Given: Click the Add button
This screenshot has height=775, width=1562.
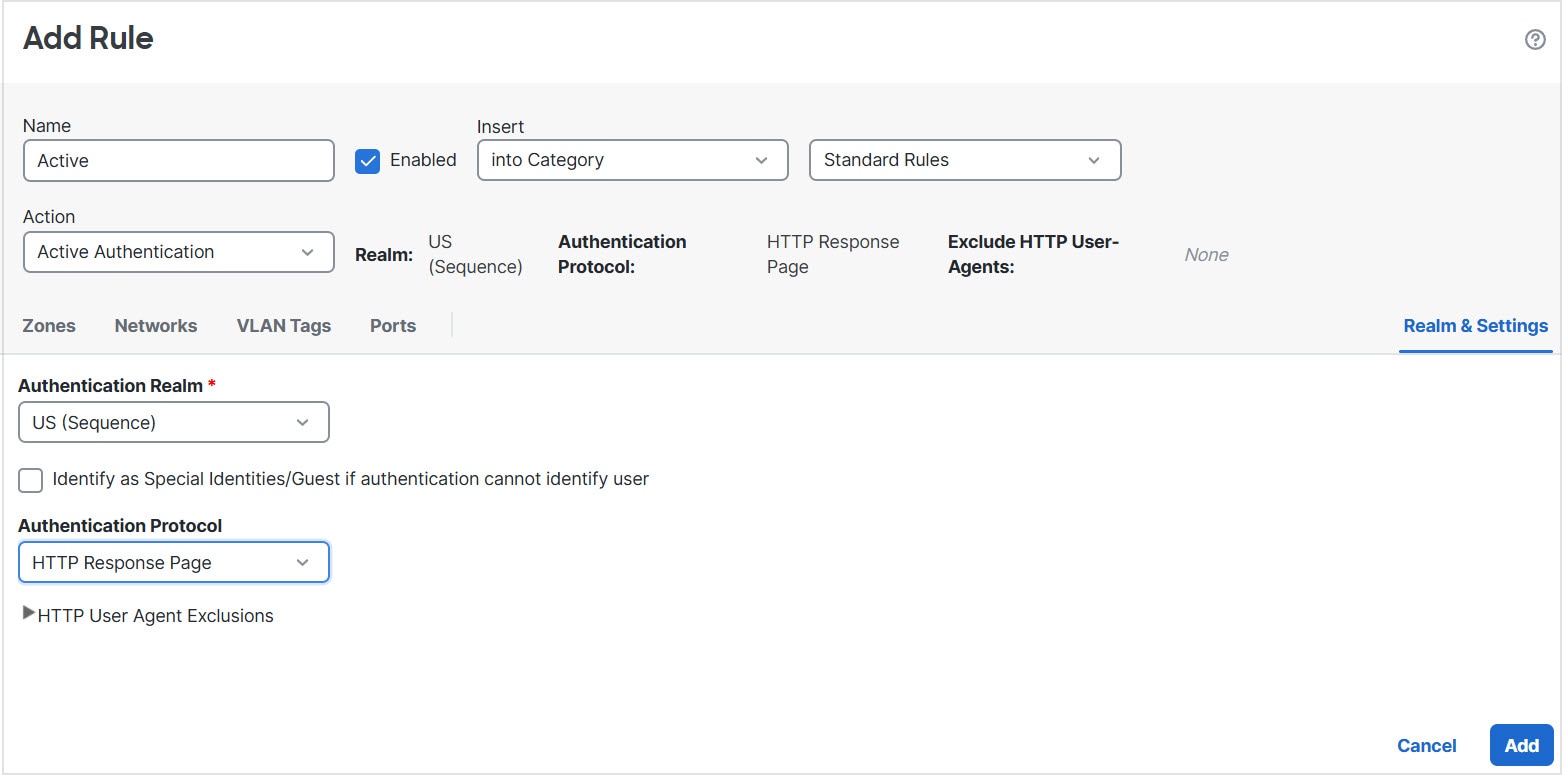Looking at the screenshot, I should 1521,746.
